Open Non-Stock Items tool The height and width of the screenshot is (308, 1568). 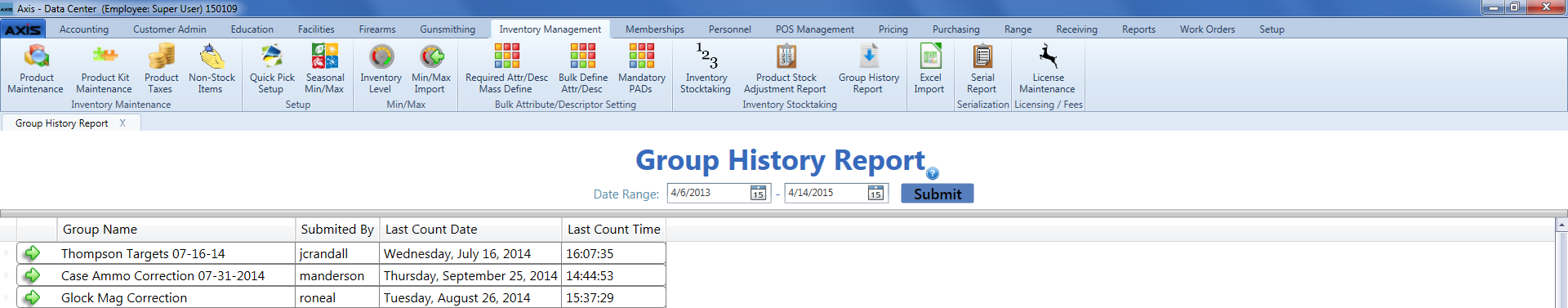[212, 69]
